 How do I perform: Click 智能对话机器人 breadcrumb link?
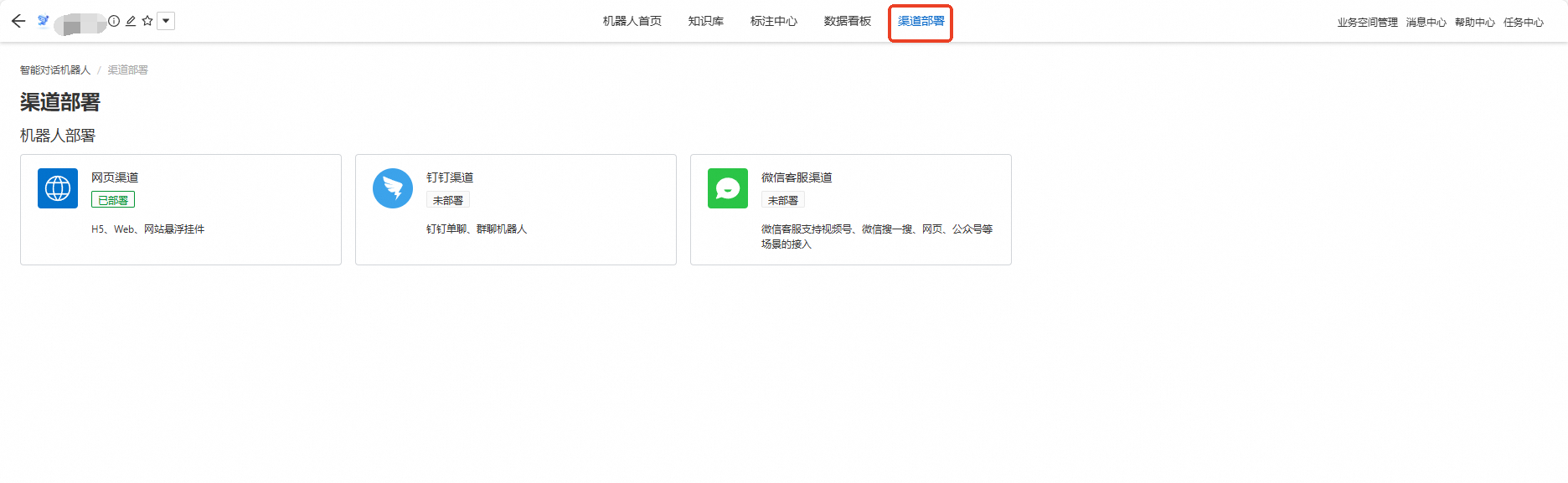pyautogui.click(x=55, y=70)
